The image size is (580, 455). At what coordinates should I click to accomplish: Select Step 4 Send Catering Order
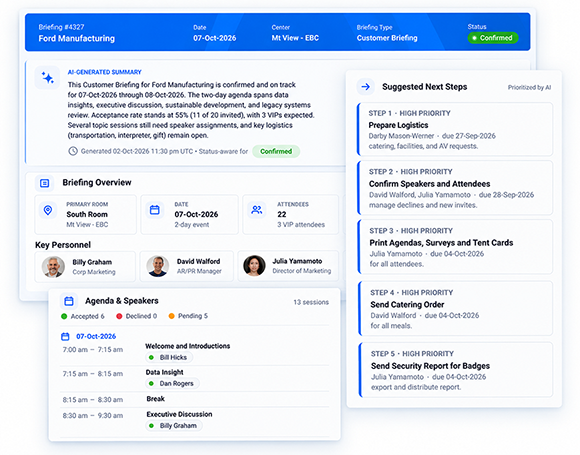tap(456, 308)
